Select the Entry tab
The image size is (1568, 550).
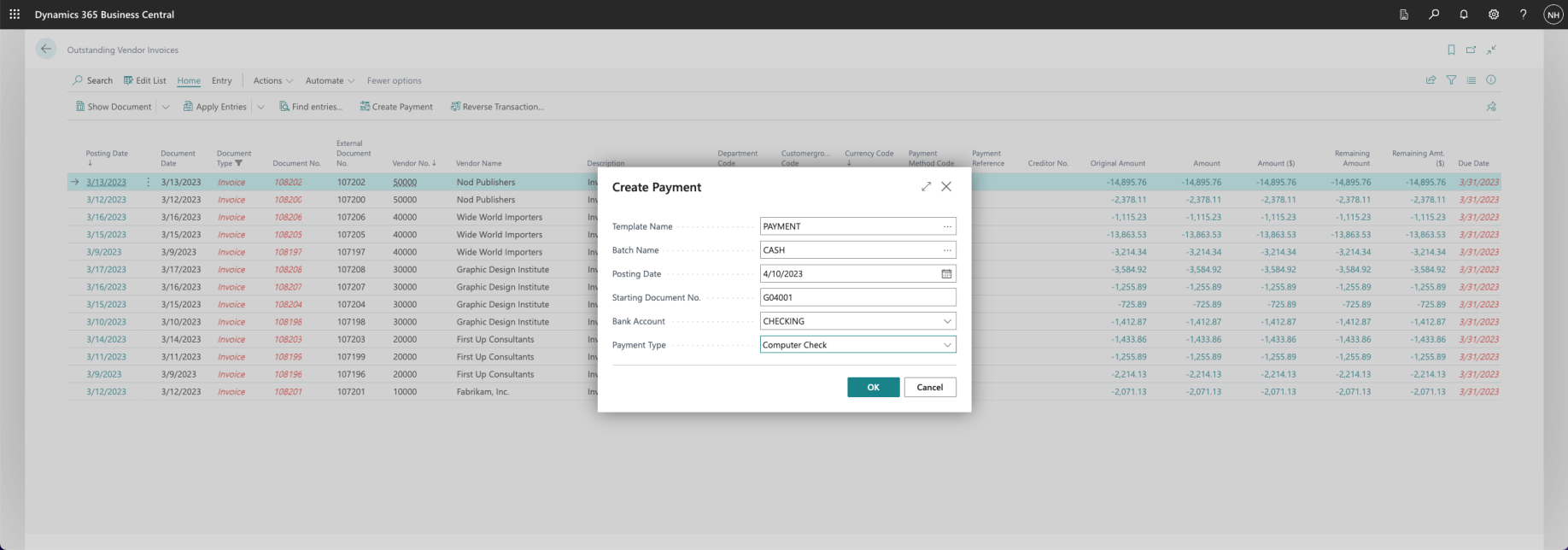(x=222, y=80)
